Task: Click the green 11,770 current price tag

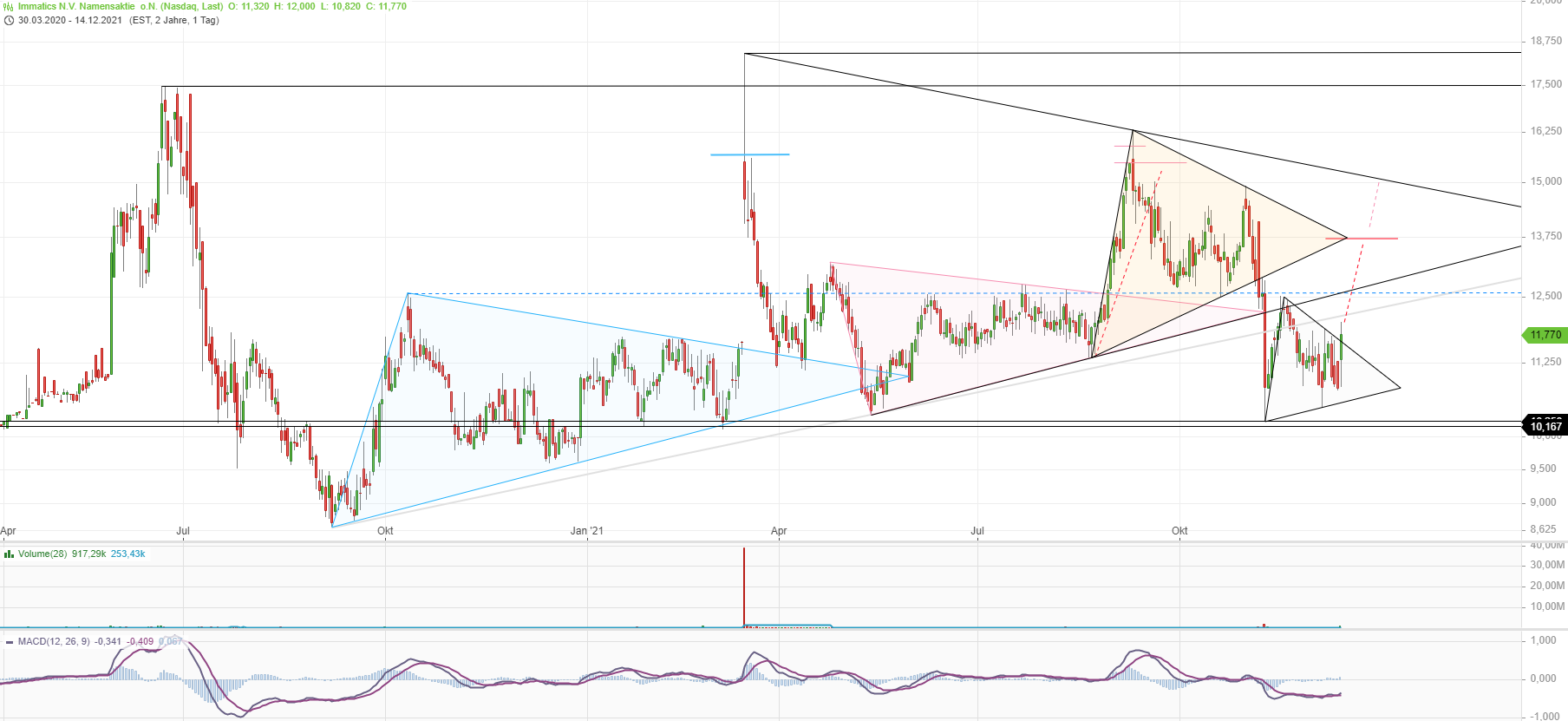Action: 1544,335
